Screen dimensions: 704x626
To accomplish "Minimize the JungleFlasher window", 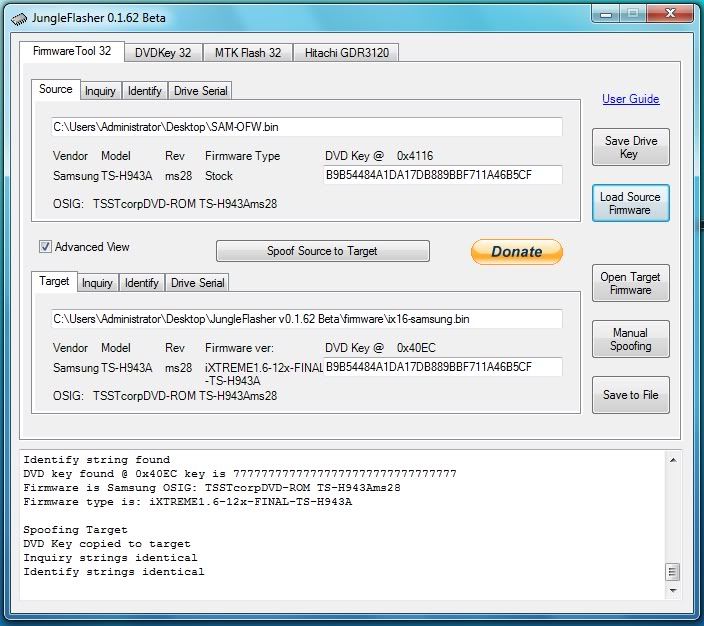I will [x=606, y=14].
